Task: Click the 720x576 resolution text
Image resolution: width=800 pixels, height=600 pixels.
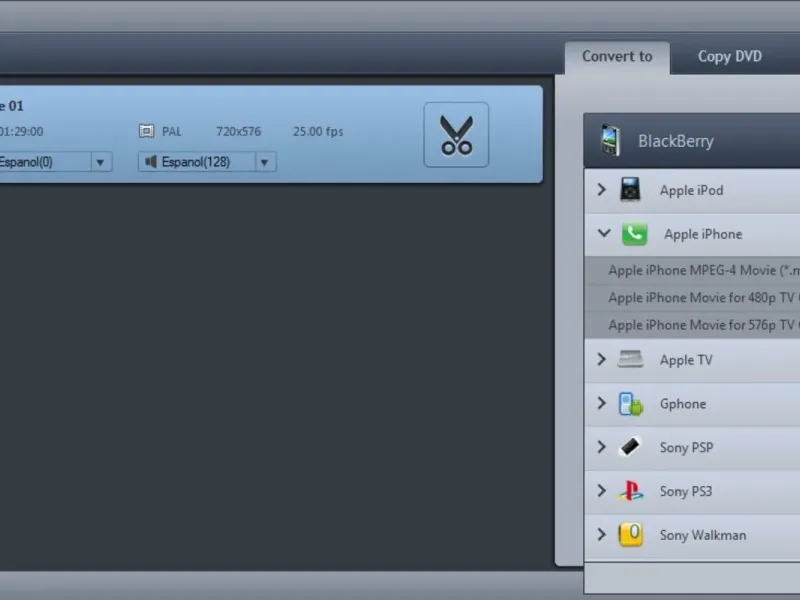Action: click(238, 132)
